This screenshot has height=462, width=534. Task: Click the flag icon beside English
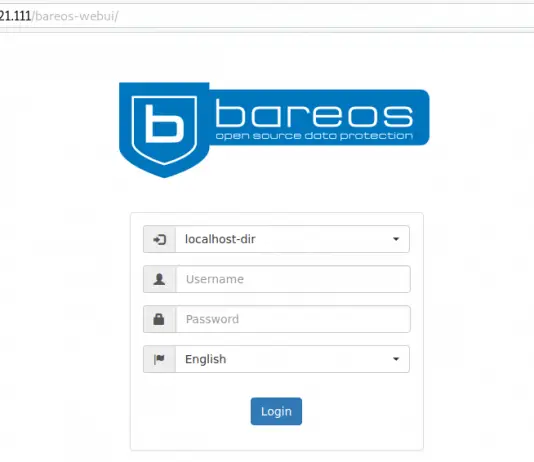(159, 359)
